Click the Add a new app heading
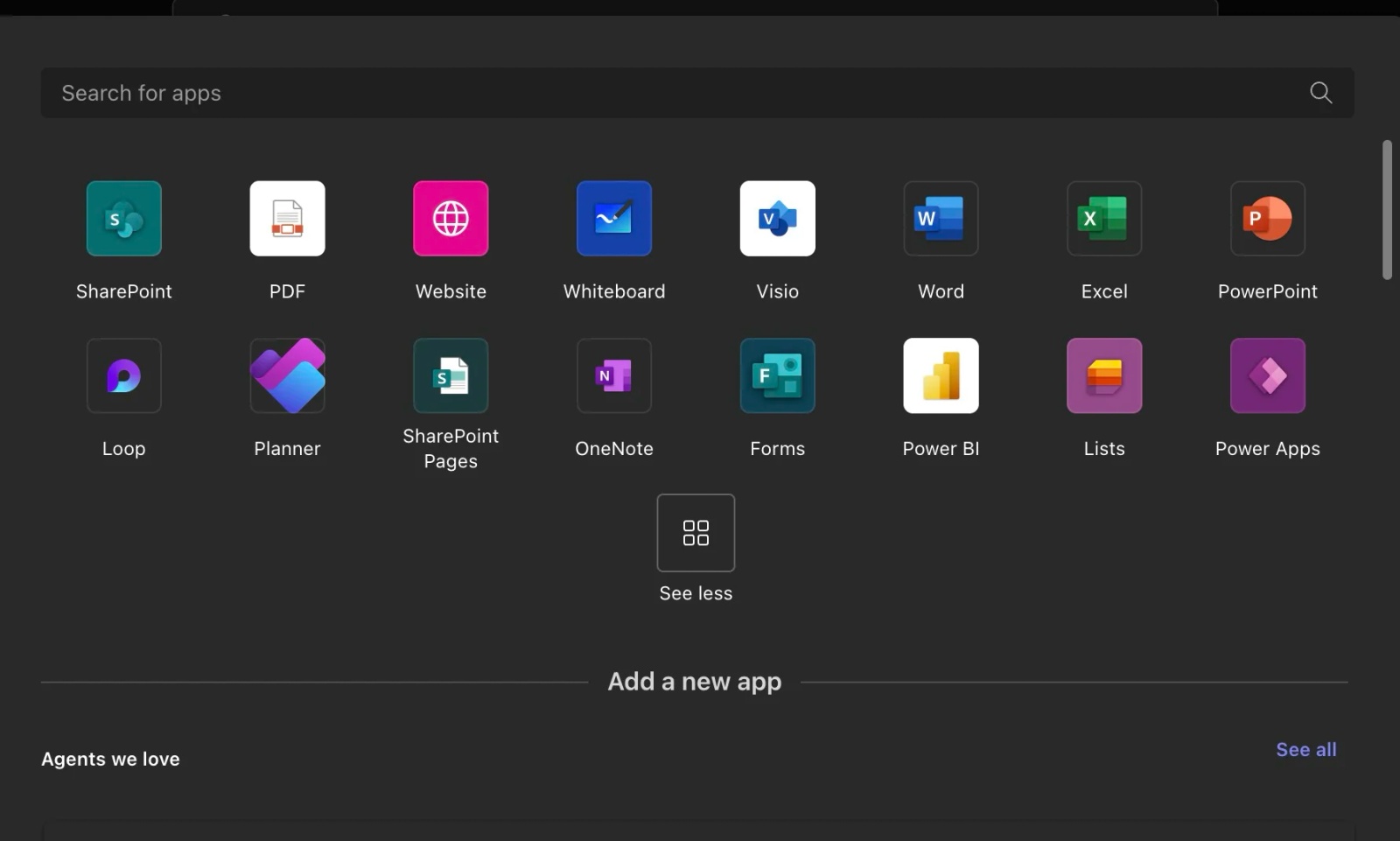1400x841 pixels. [x=695, y=682]
